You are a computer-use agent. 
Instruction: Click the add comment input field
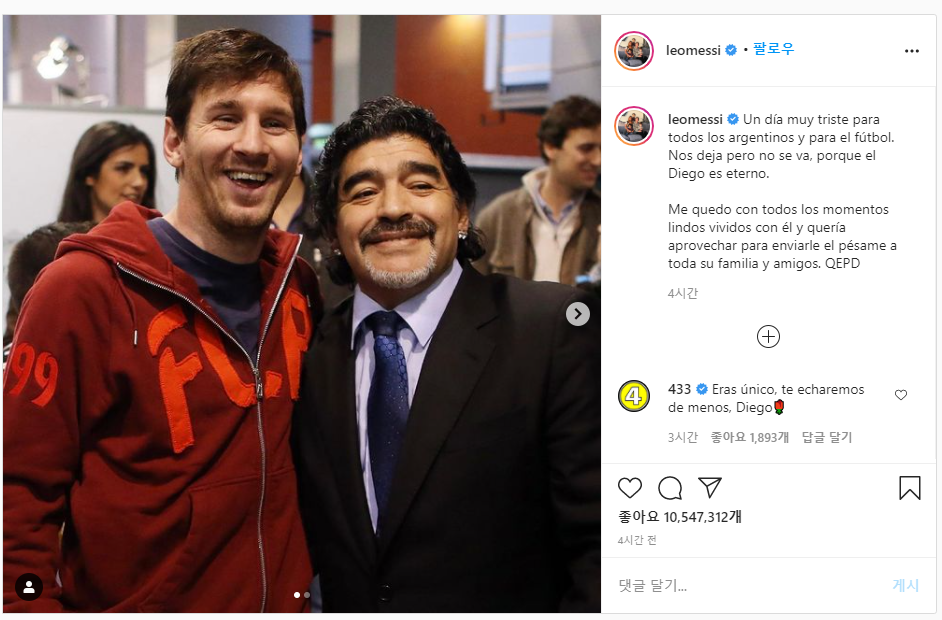[x=740, y=585]
